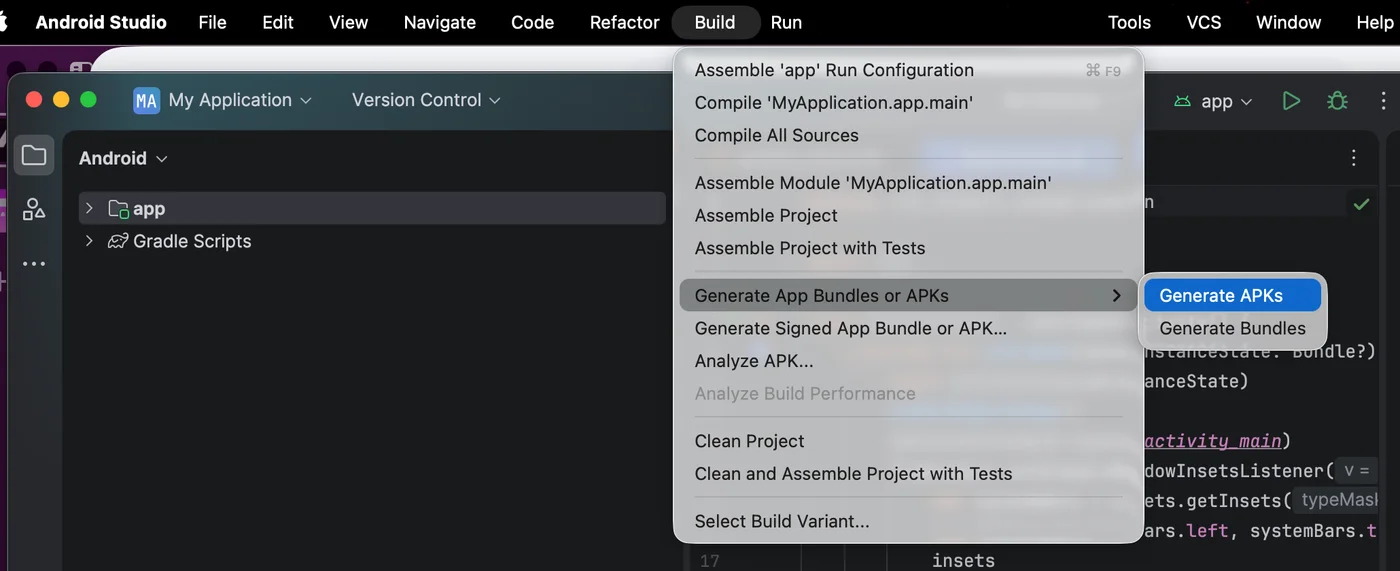
Task: Open the app run configuration dropdown
Action: coord(1213,101)
